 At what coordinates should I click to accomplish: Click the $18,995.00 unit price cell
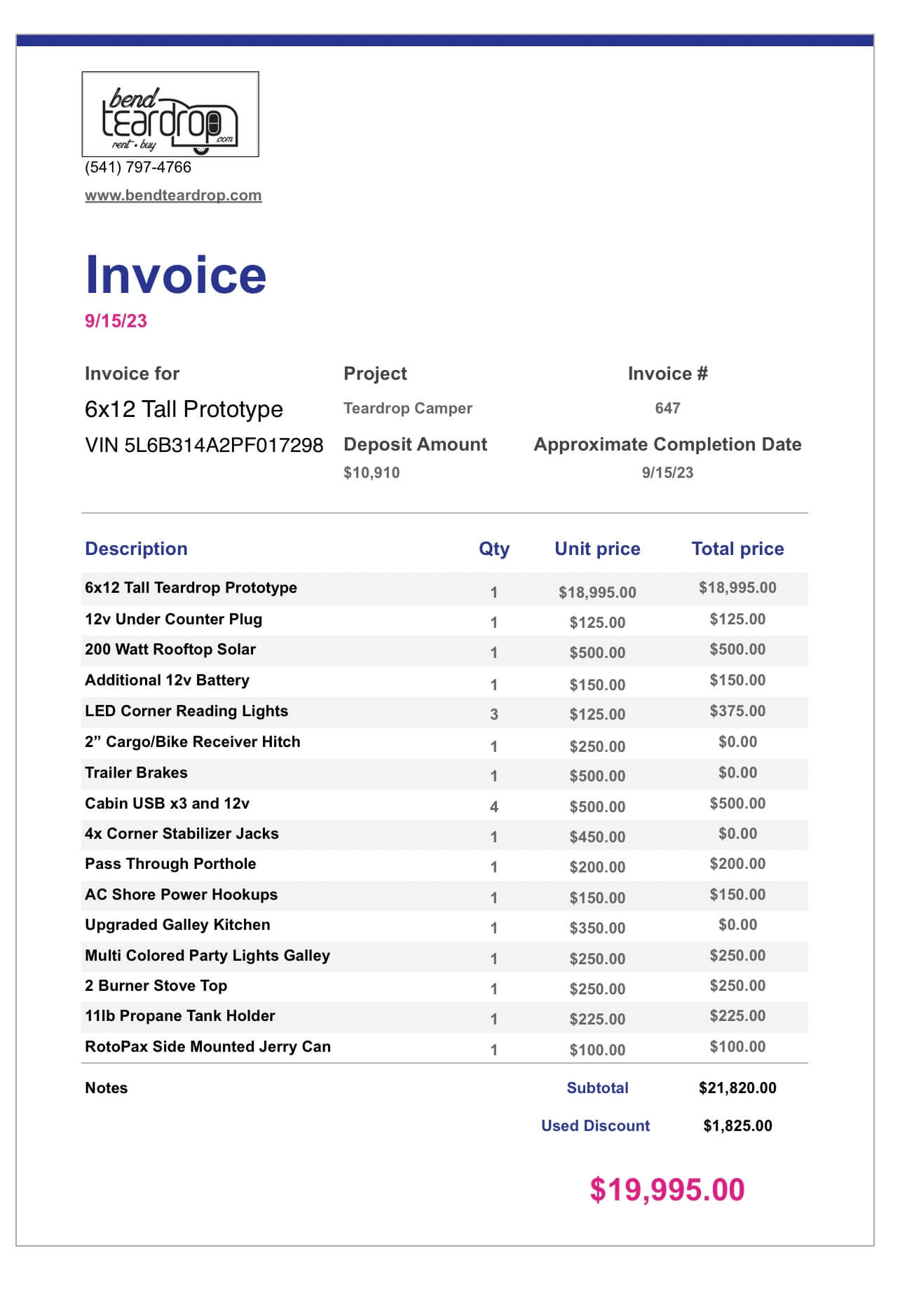597,593
